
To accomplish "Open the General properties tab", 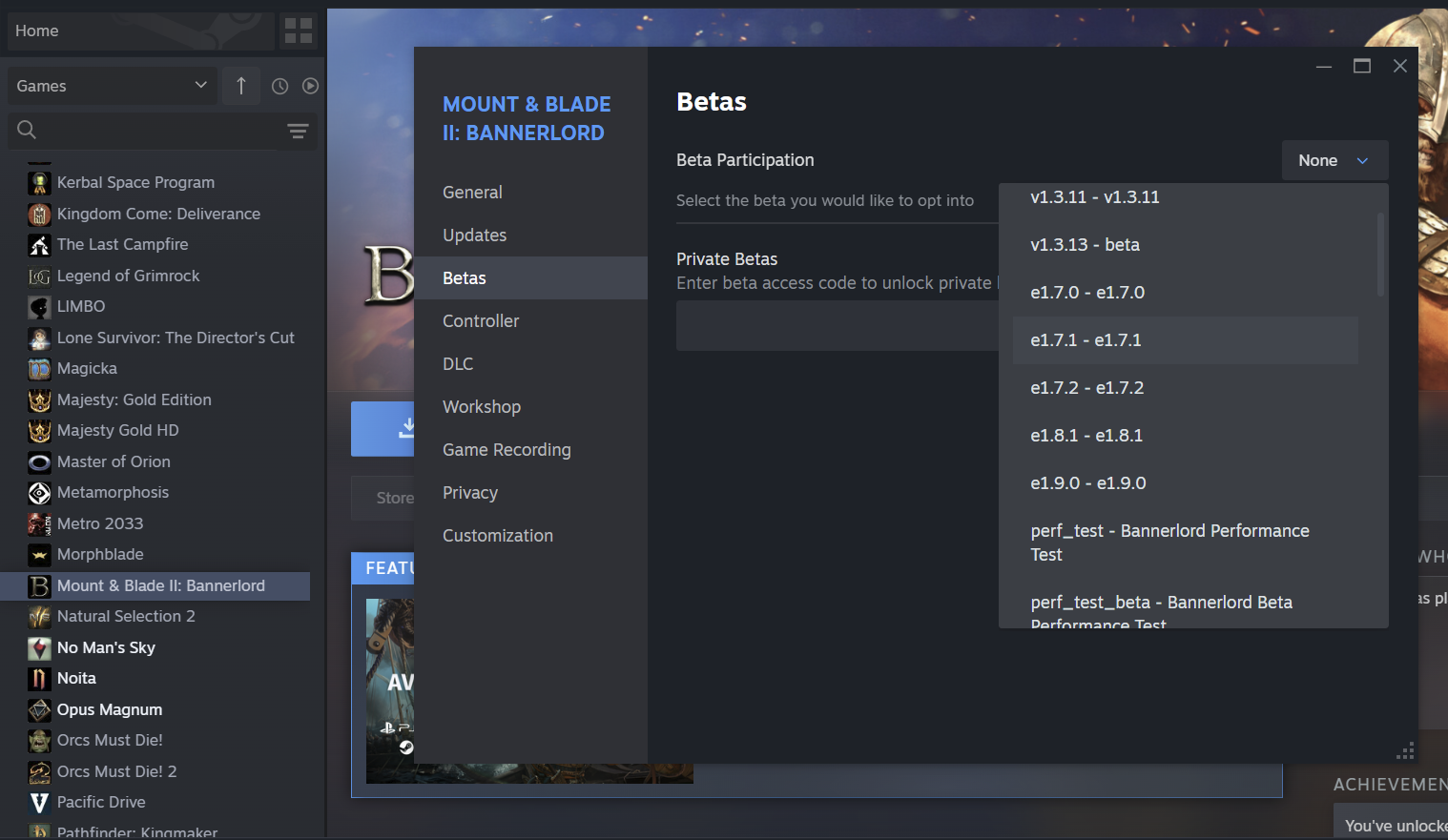I will 530,193.
